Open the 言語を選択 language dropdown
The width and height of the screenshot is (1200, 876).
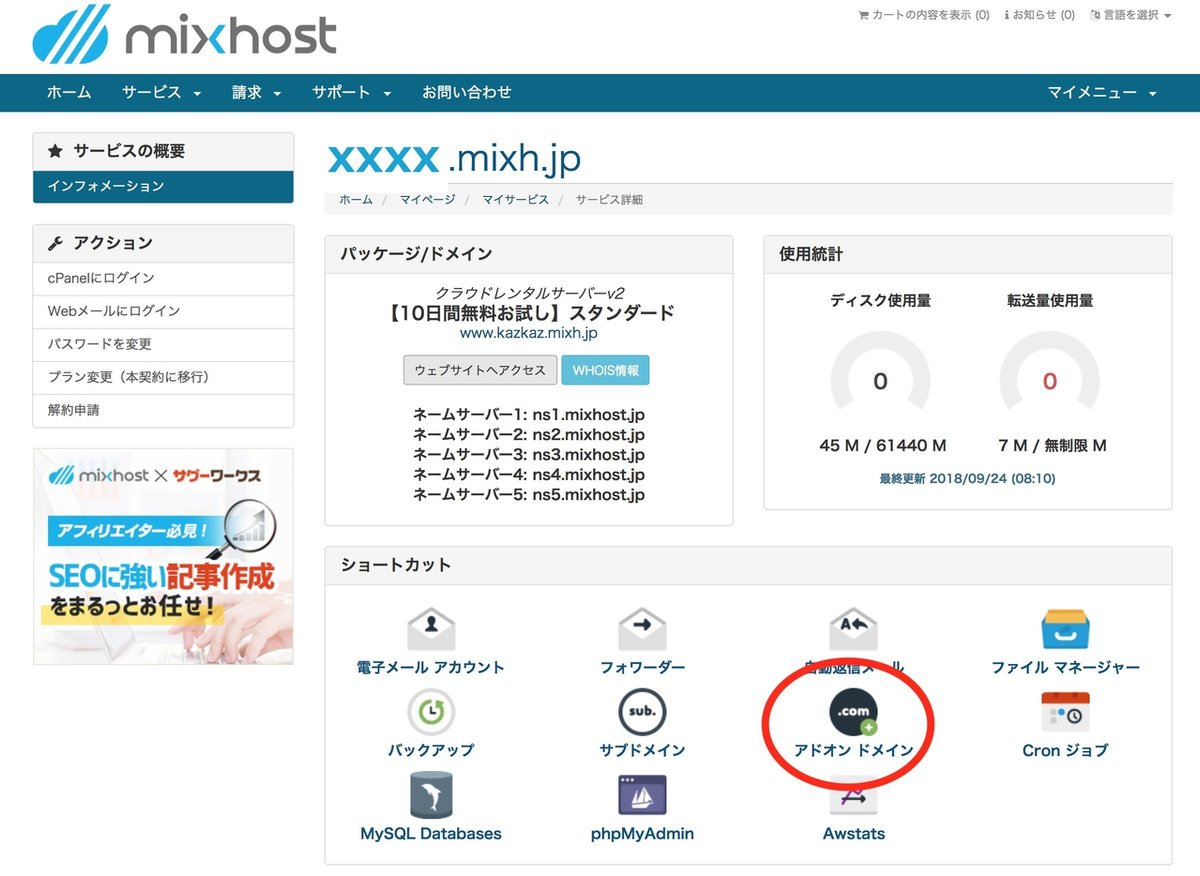pyautogui.click(x=1130, y=15)
